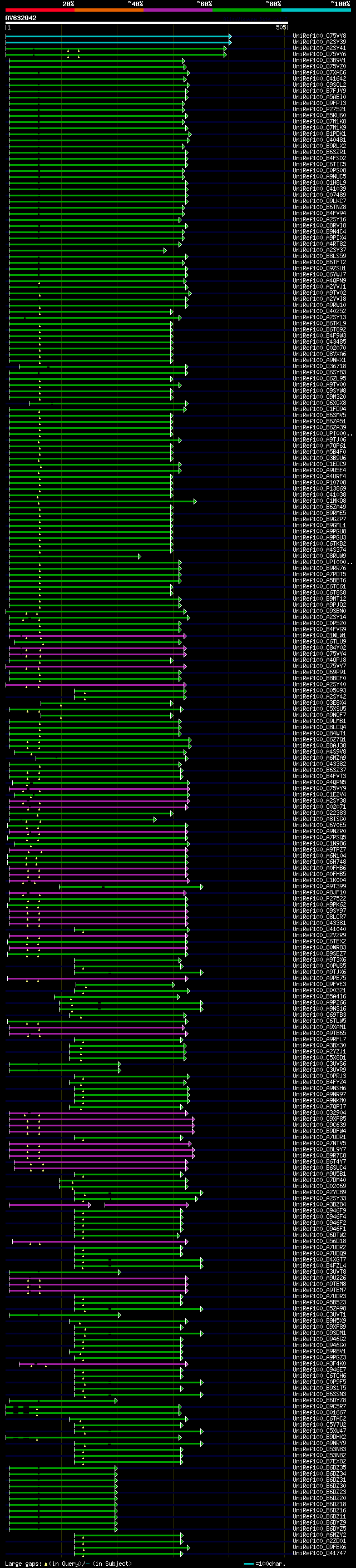The width and height of the screenshot is (356, 1568).
Task: Click UniRef100_Q9LMB1 entry
Action: pos(319,721)
